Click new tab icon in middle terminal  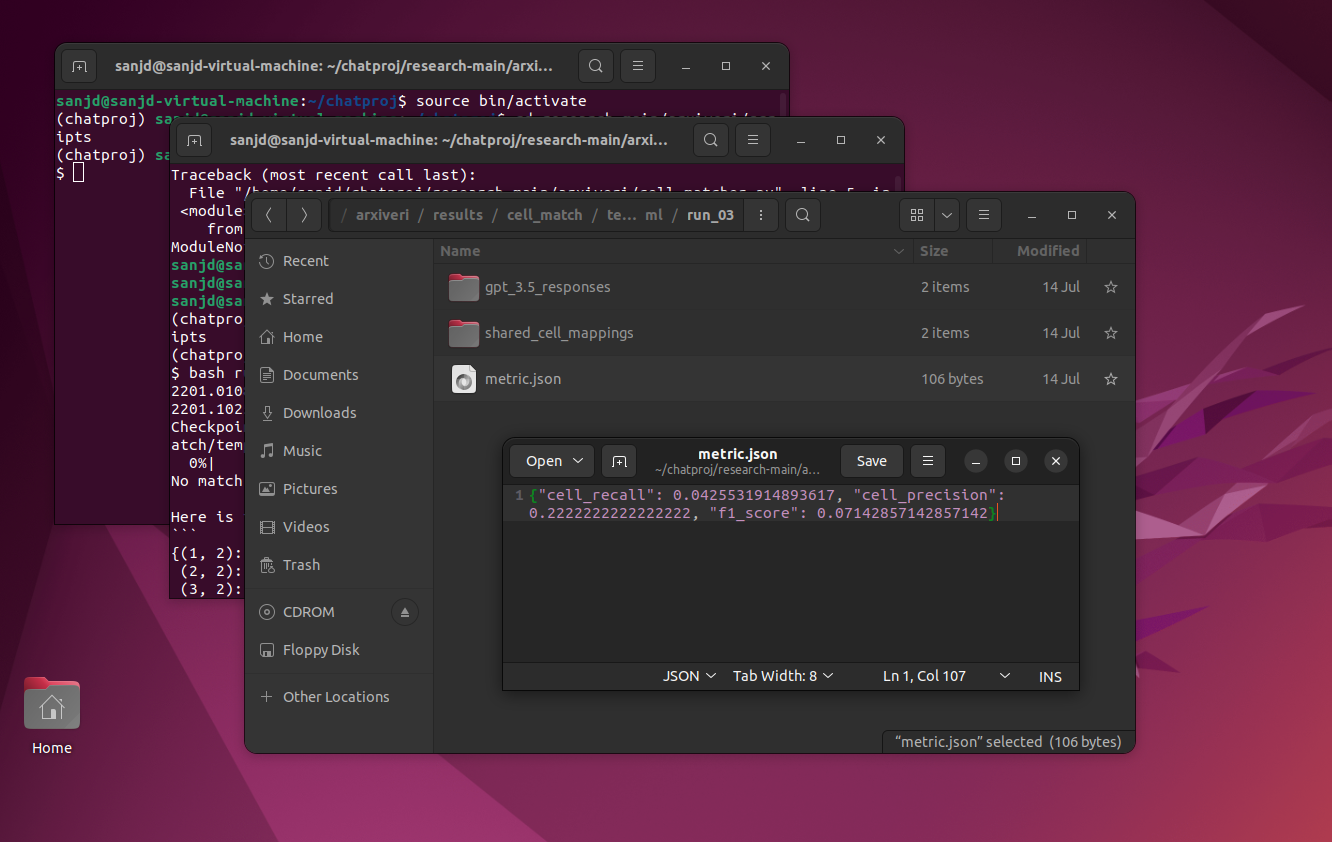tap(195, 140)
